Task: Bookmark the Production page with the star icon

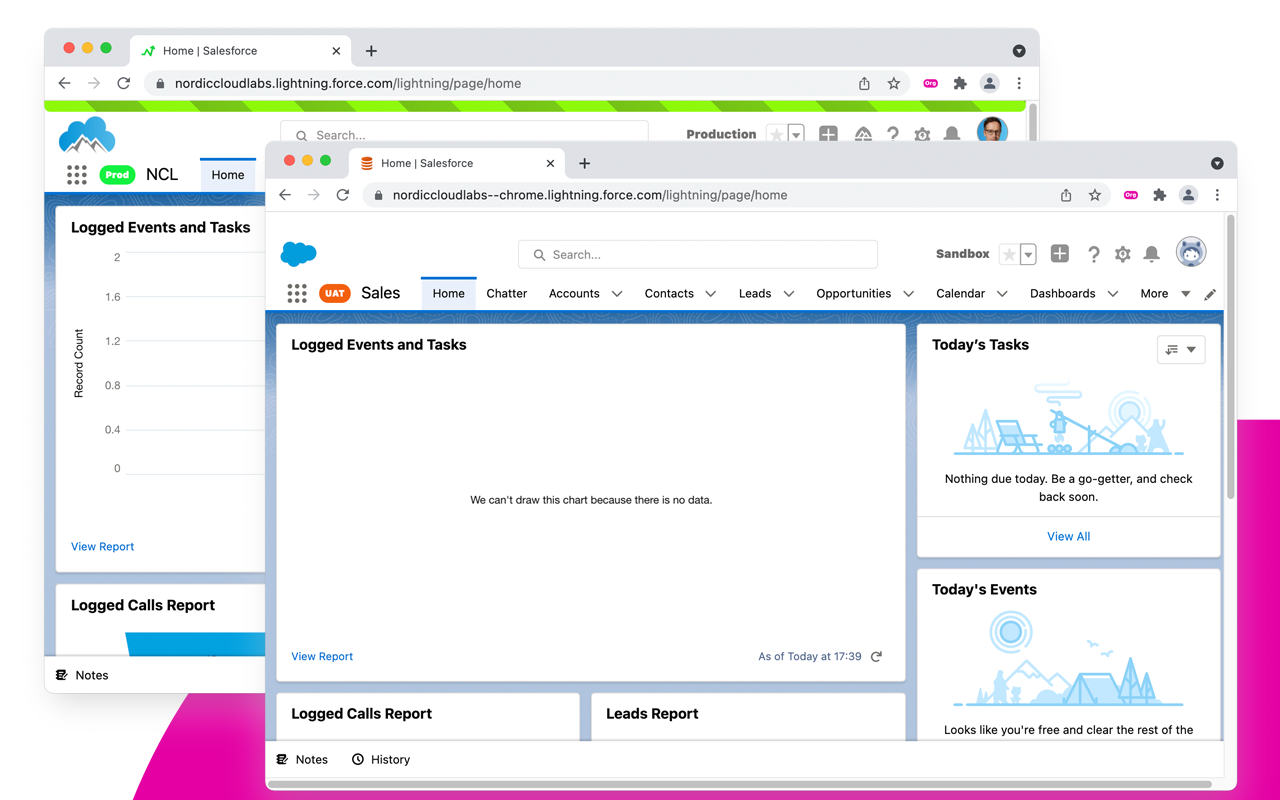Action: pyautogui.click(x=894, y=83)
